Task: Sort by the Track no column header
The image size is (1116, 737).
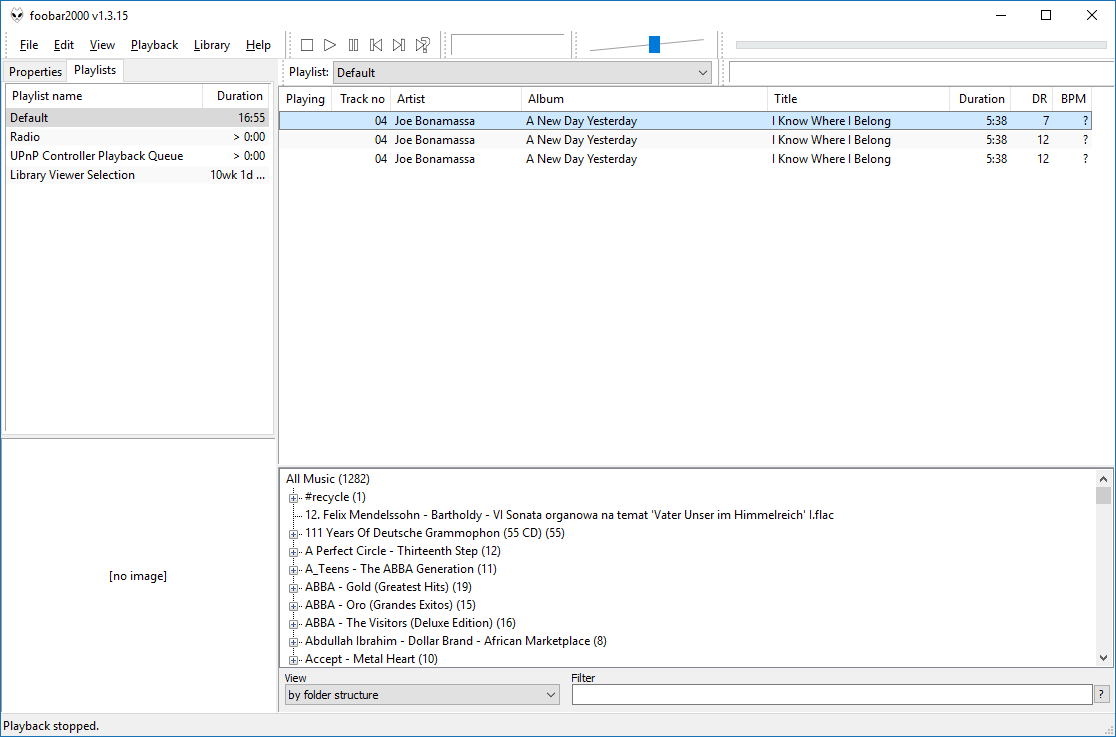Action: 362,99
